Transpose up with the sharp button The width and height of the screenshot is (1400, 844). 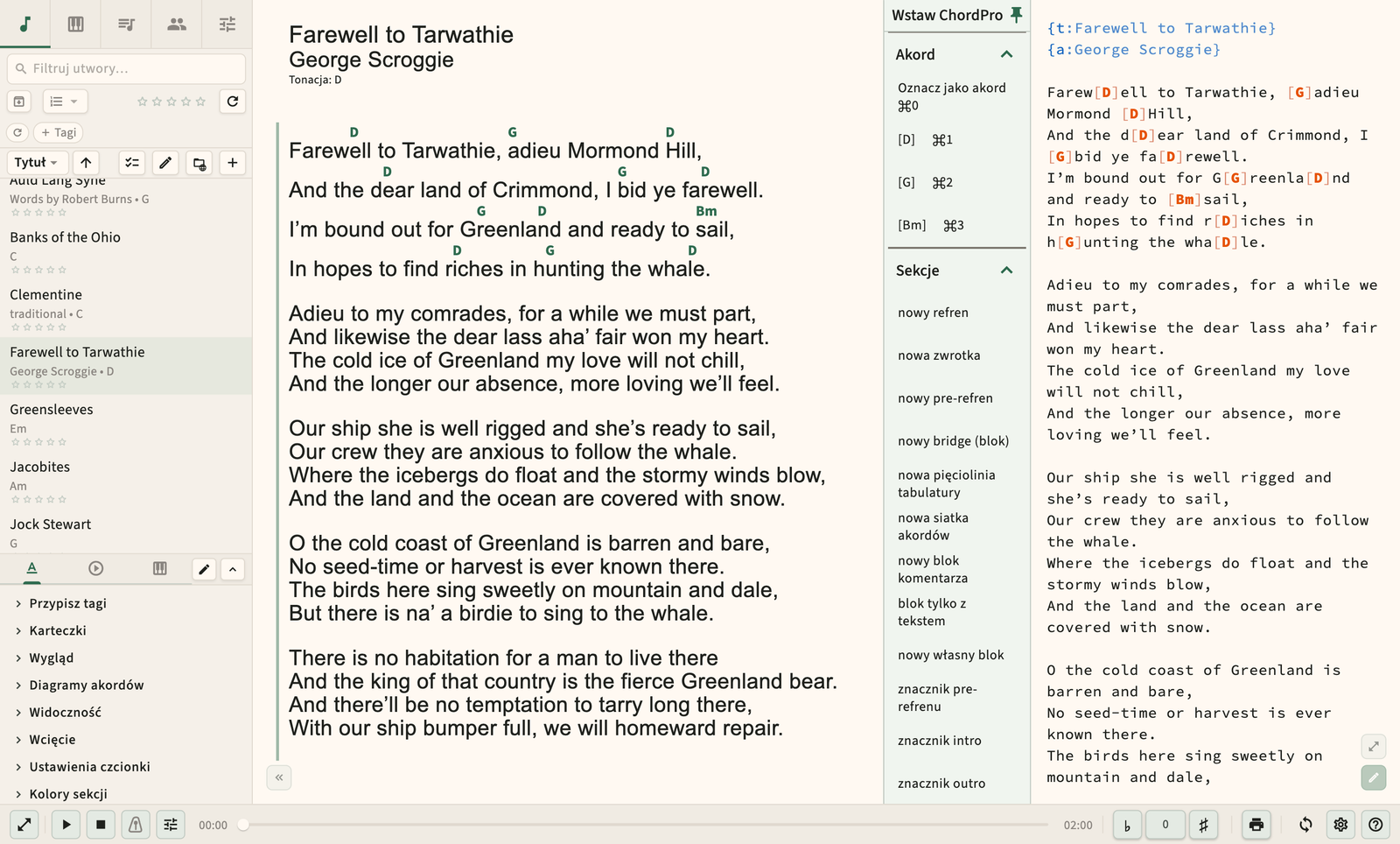1204,825
